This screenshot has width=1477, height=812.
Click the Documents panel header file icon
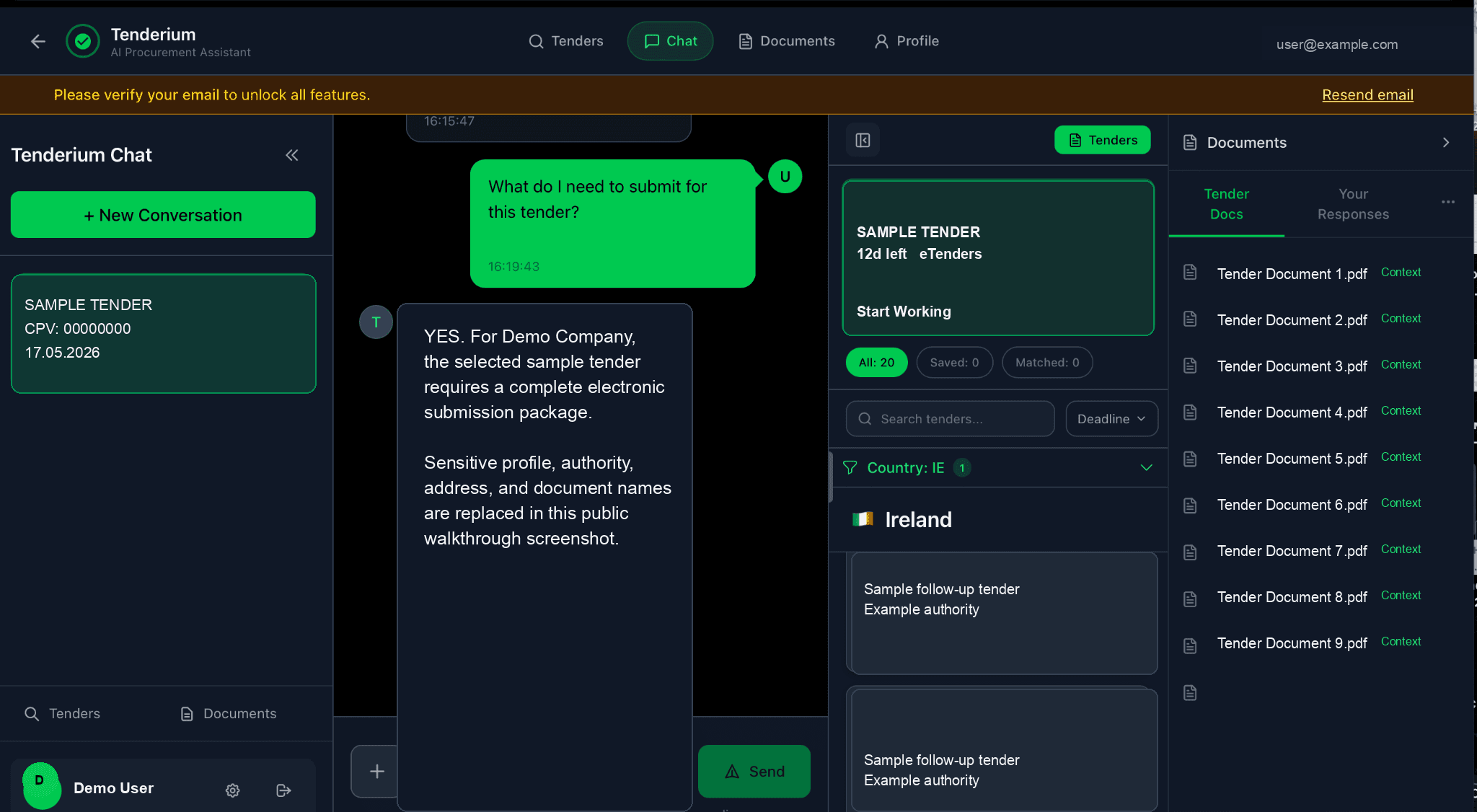pyautogui.click(x=1190, y=143)
